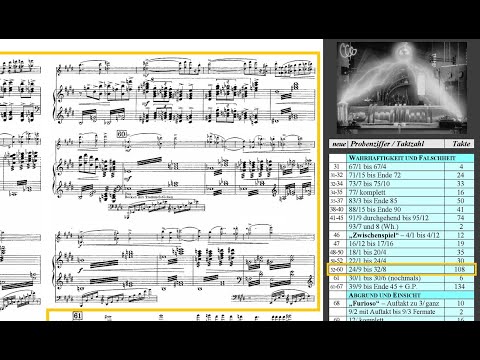Select the '18/1 bis 20/4' row
Image resolution: width=480 pixels, height=360 pixels.
[x=401, y=252]
